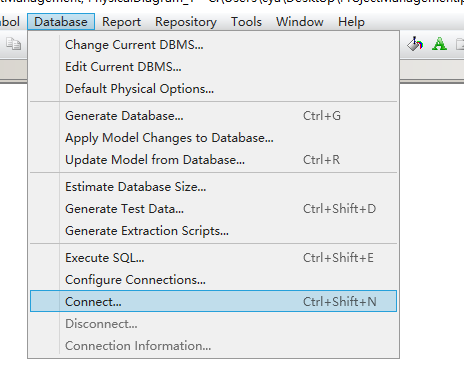Viewport: 464px width, 369px height.
Task: Click the highlighted Connect entry
Action: (213, 301)
